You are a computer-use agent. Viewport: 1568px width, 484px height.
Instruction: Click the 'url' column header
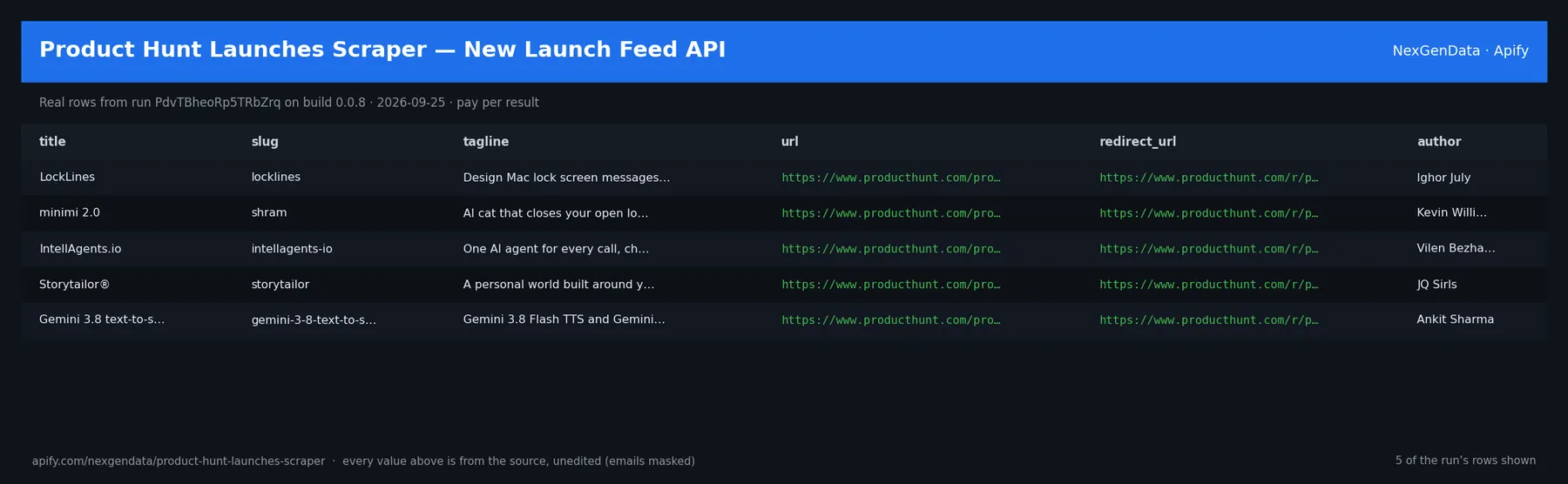(789, 142)
